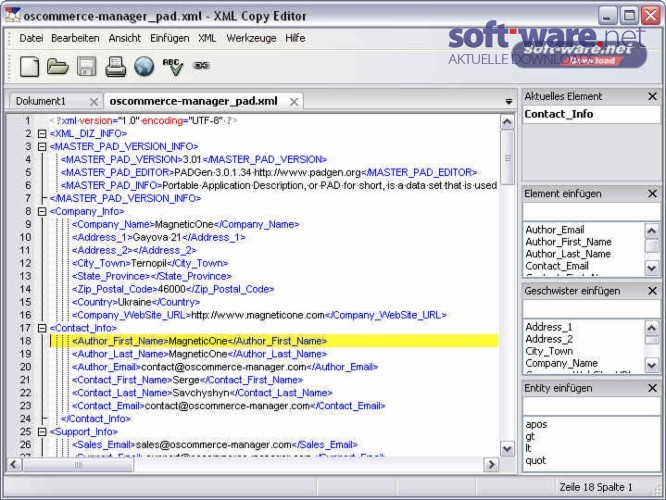Close the oscommerce-manager_pad.xml tab with its X

pos(294,102)
